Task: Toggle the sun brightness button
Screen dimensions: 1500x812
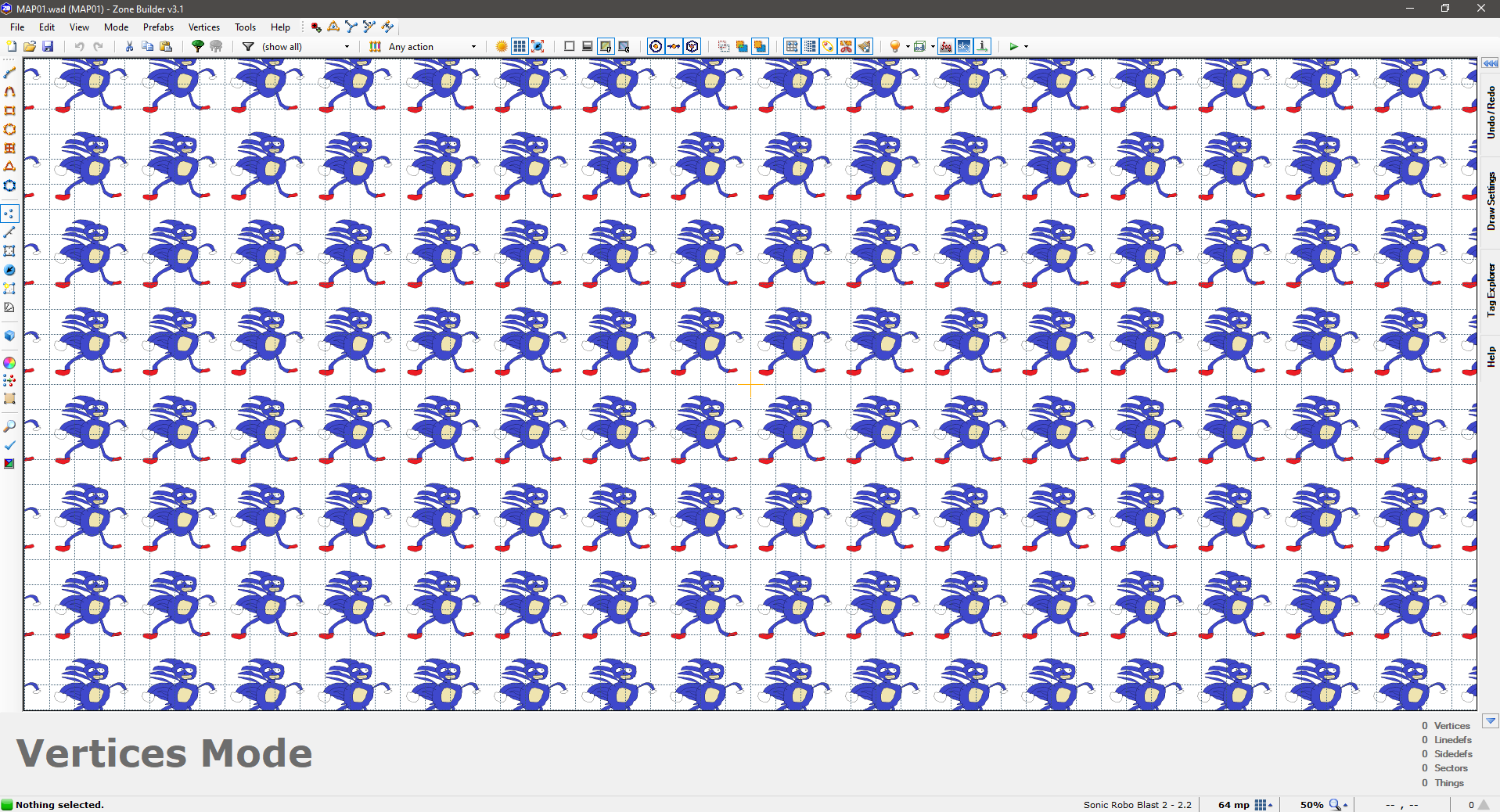Action: 502,46
